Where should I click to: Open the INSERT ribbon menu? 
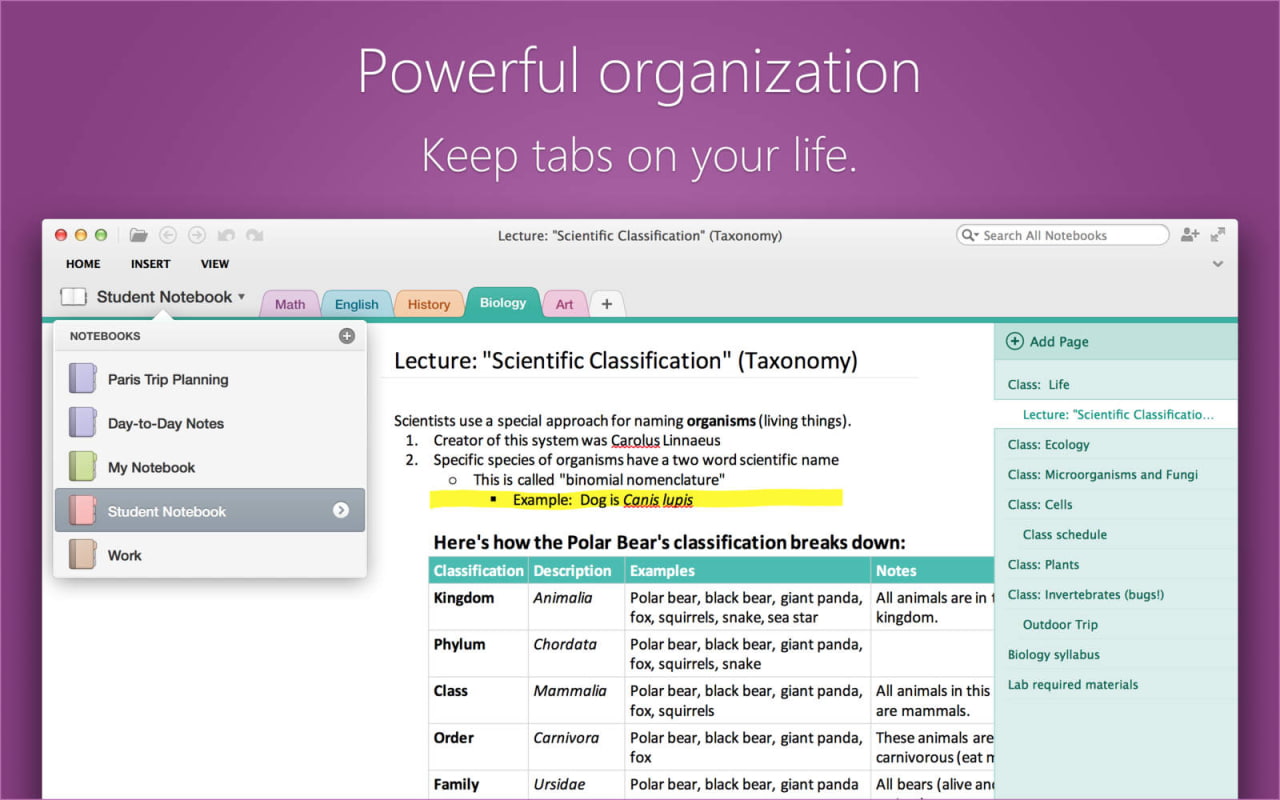point(150,264)
